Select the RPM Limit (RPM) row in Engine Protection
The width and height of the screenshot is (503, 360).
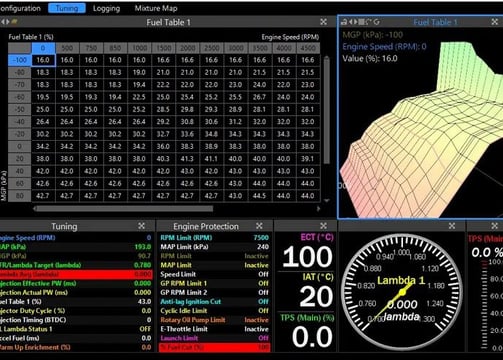(x=214, y=238)
